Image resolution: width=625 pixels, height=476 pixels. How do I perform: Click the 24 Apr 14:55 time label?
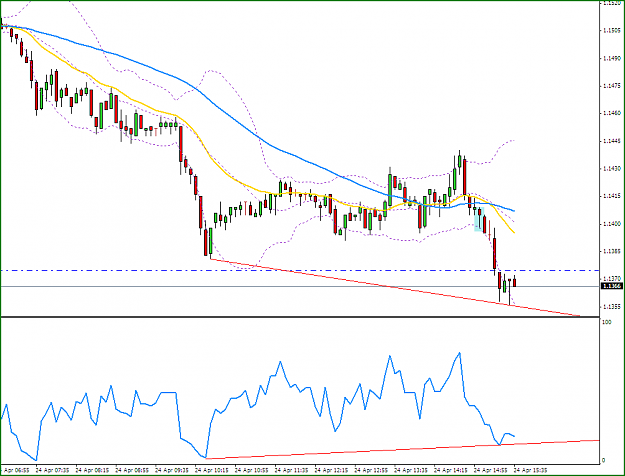[490, 470]
